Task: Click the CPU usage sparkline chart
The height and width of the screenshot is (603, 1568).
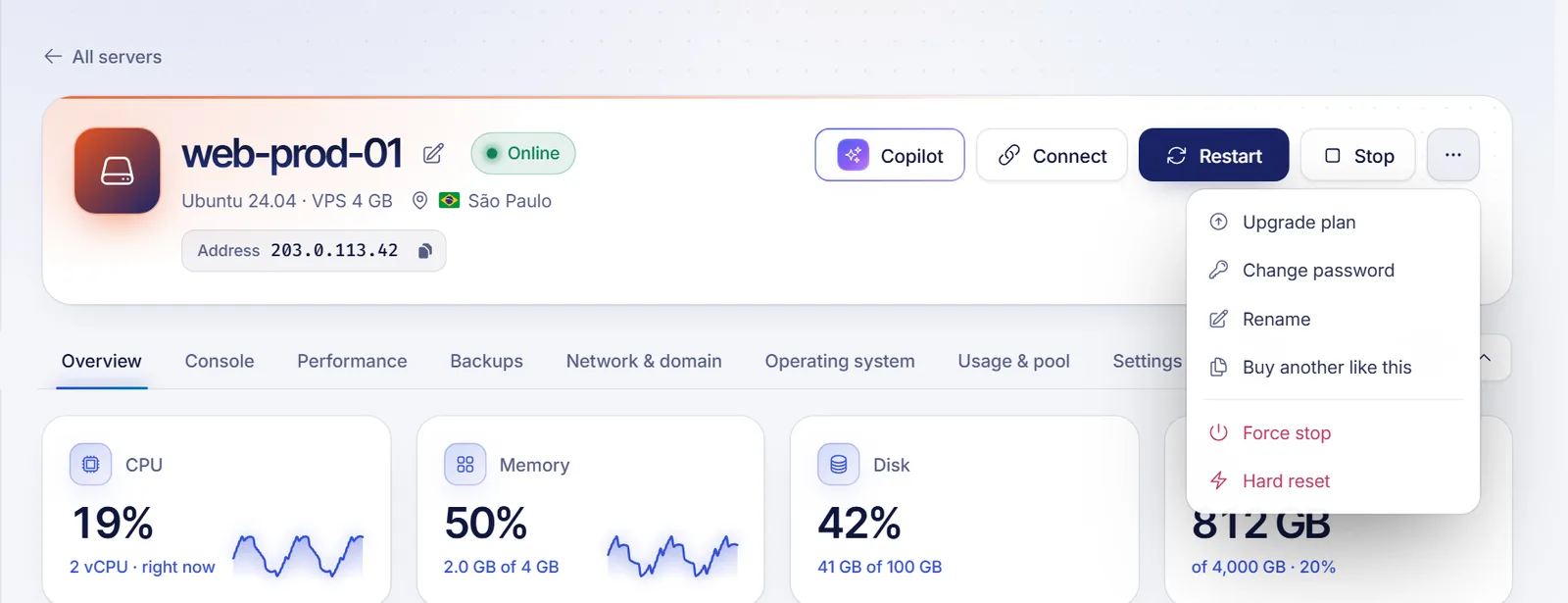Action: tap(298, 555)
